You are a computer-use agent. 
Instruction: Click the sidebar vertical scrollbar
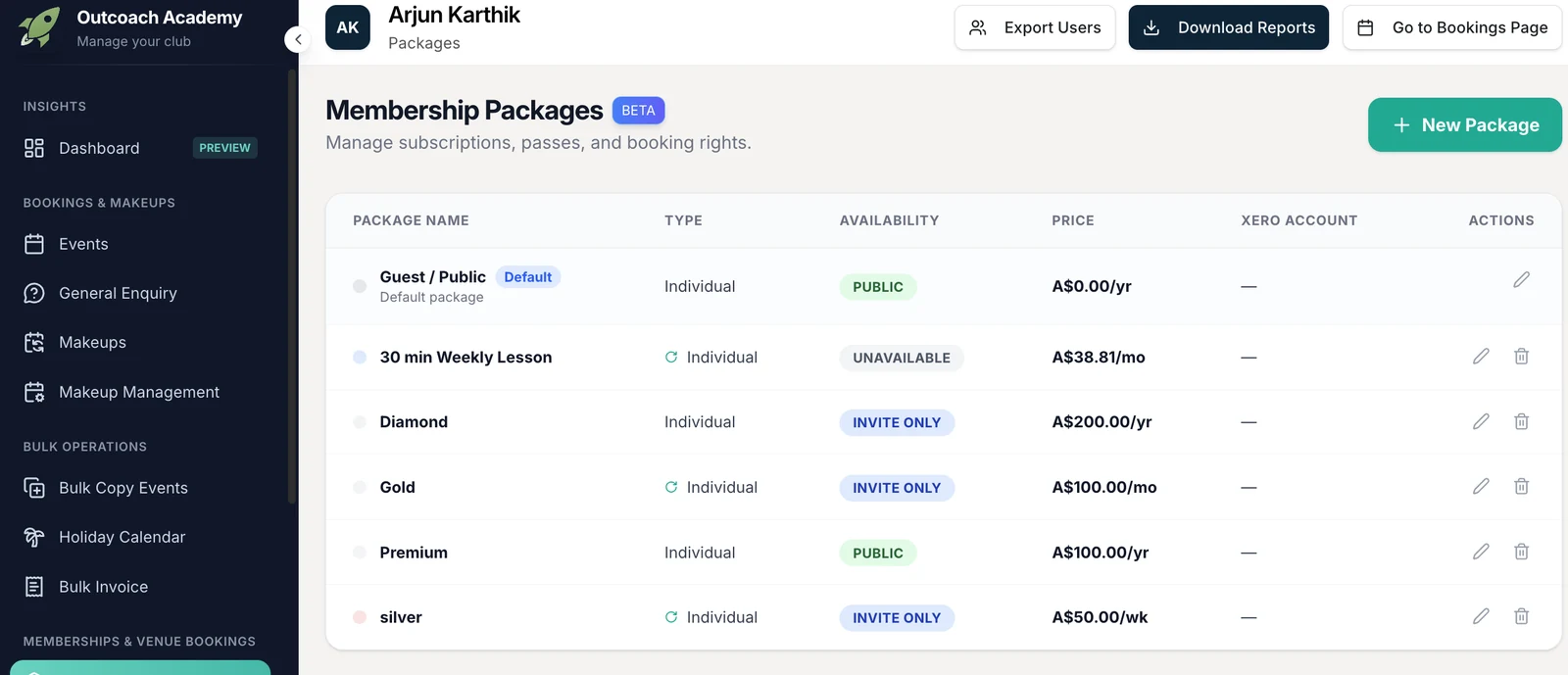coord(292,286)
